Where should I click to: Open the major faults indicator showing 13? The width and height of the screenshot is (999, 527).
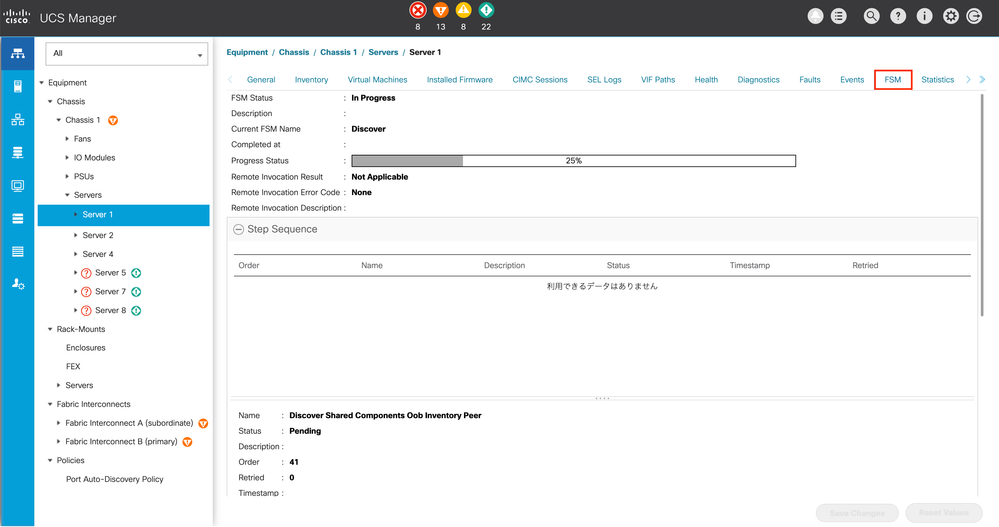tap(440, 10)
